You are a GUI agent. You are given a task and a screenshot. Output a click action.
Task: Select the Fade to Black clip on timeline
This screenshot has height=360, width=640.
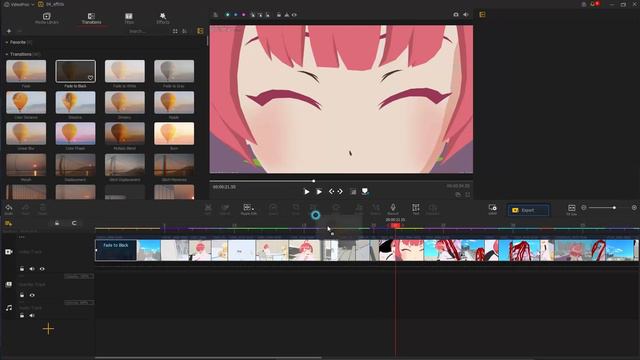pyautogui.click(x=116, y=250)
